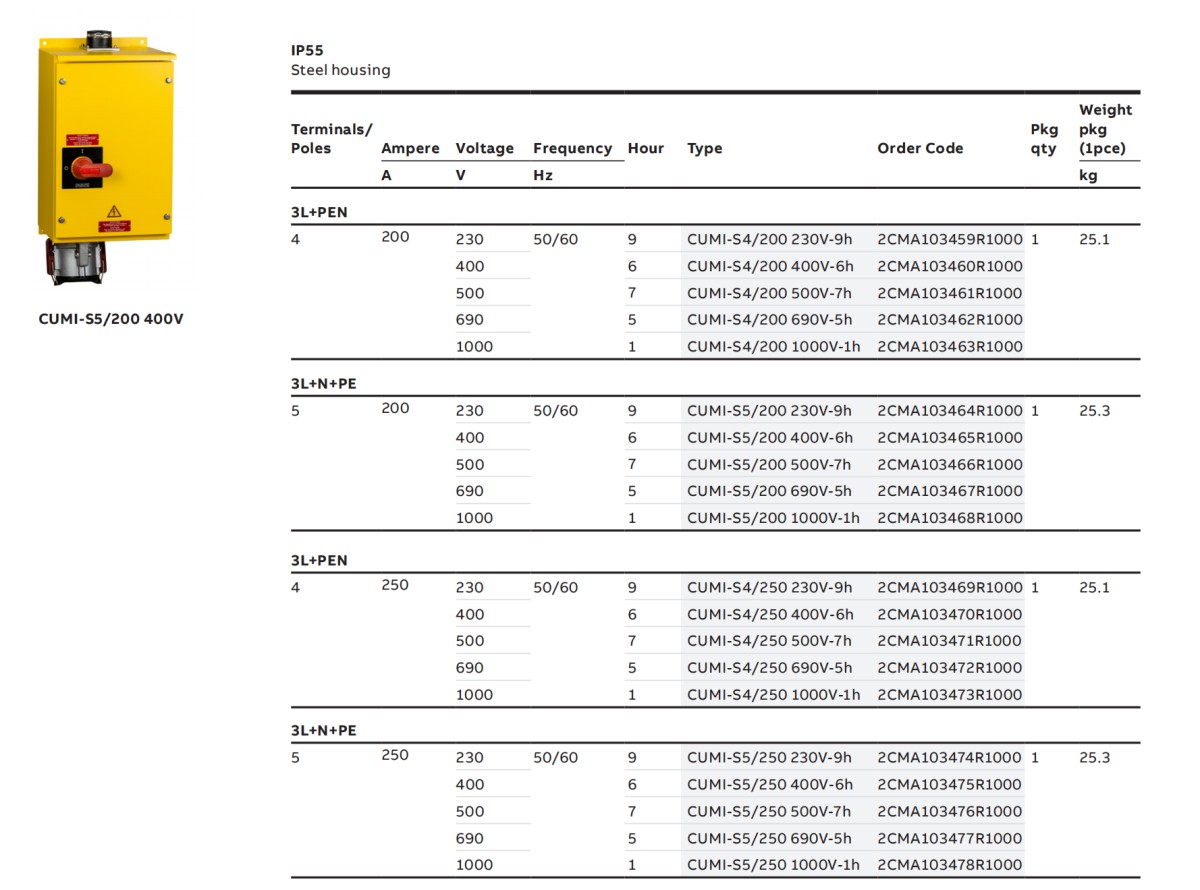Select type CUMI-S5/200 690V-5h

(770, 491)
